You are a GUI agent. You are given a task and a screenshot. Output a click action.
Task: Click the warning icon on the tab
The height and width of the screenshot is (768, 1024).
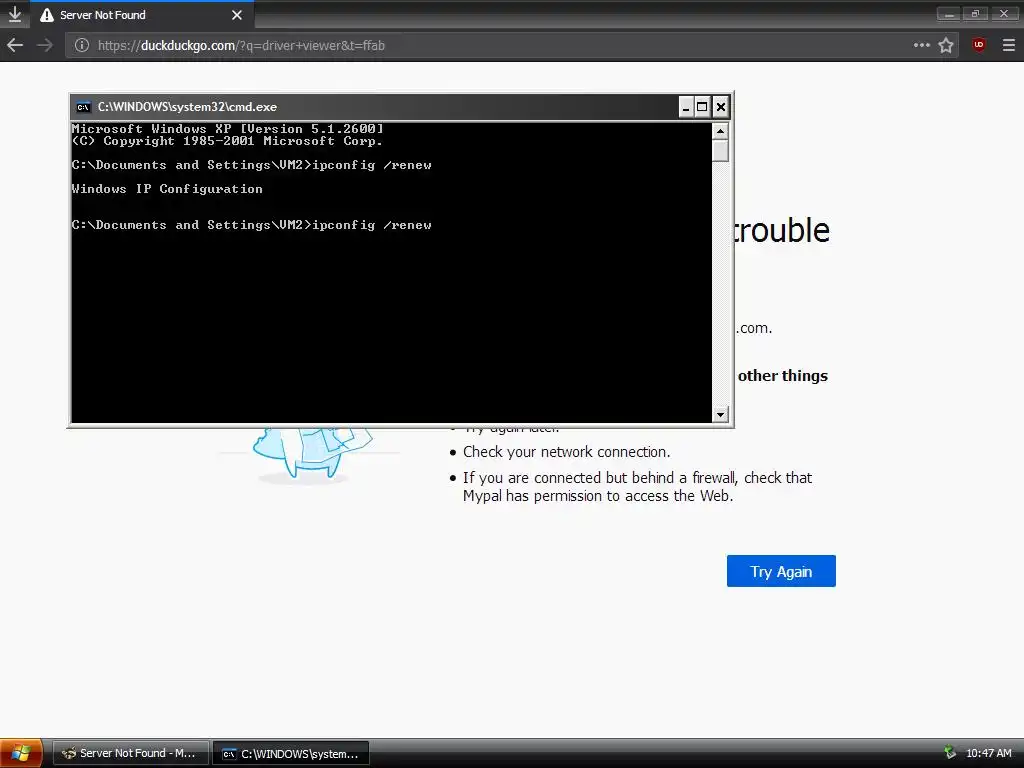pos(47,14)
